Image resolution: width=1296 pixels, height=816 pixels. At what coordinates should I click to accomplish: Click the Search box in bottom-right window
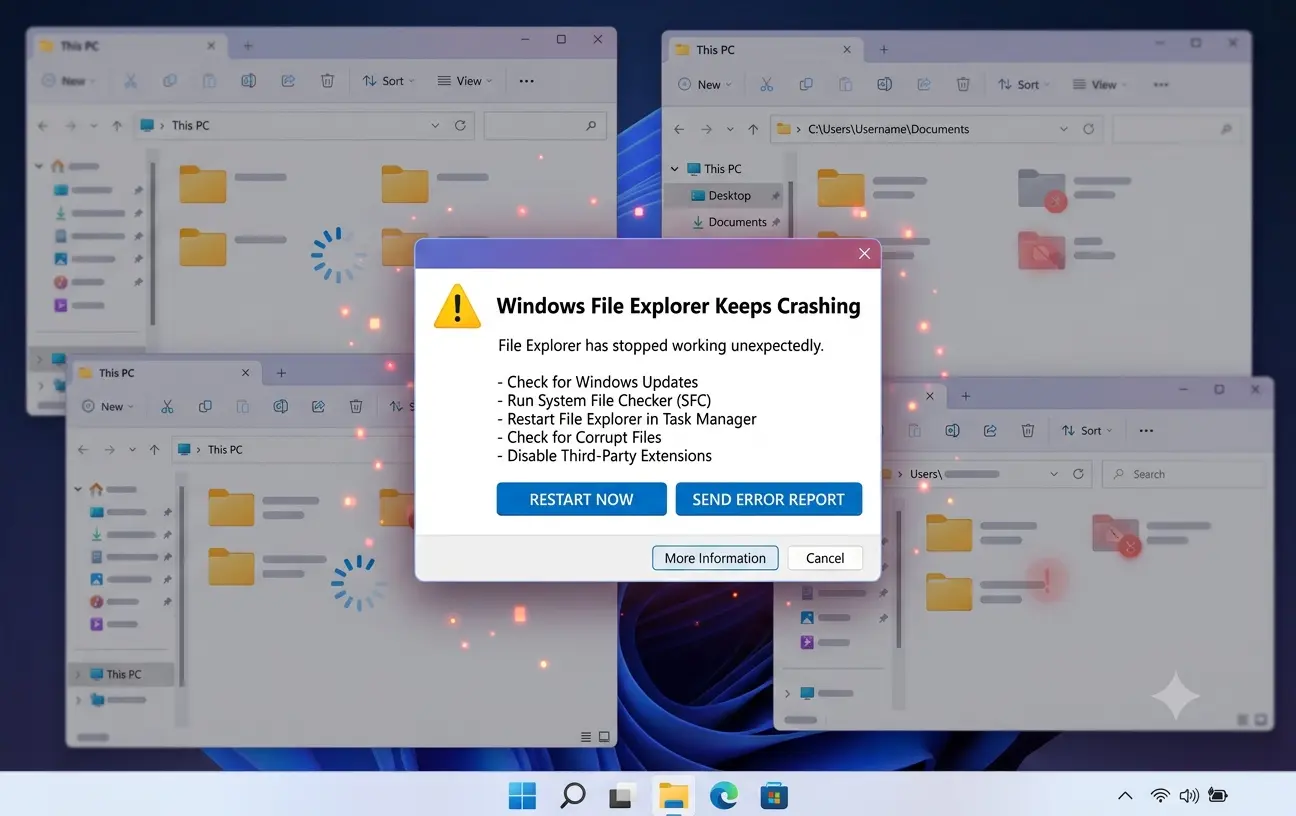(x=1183, y=474)
